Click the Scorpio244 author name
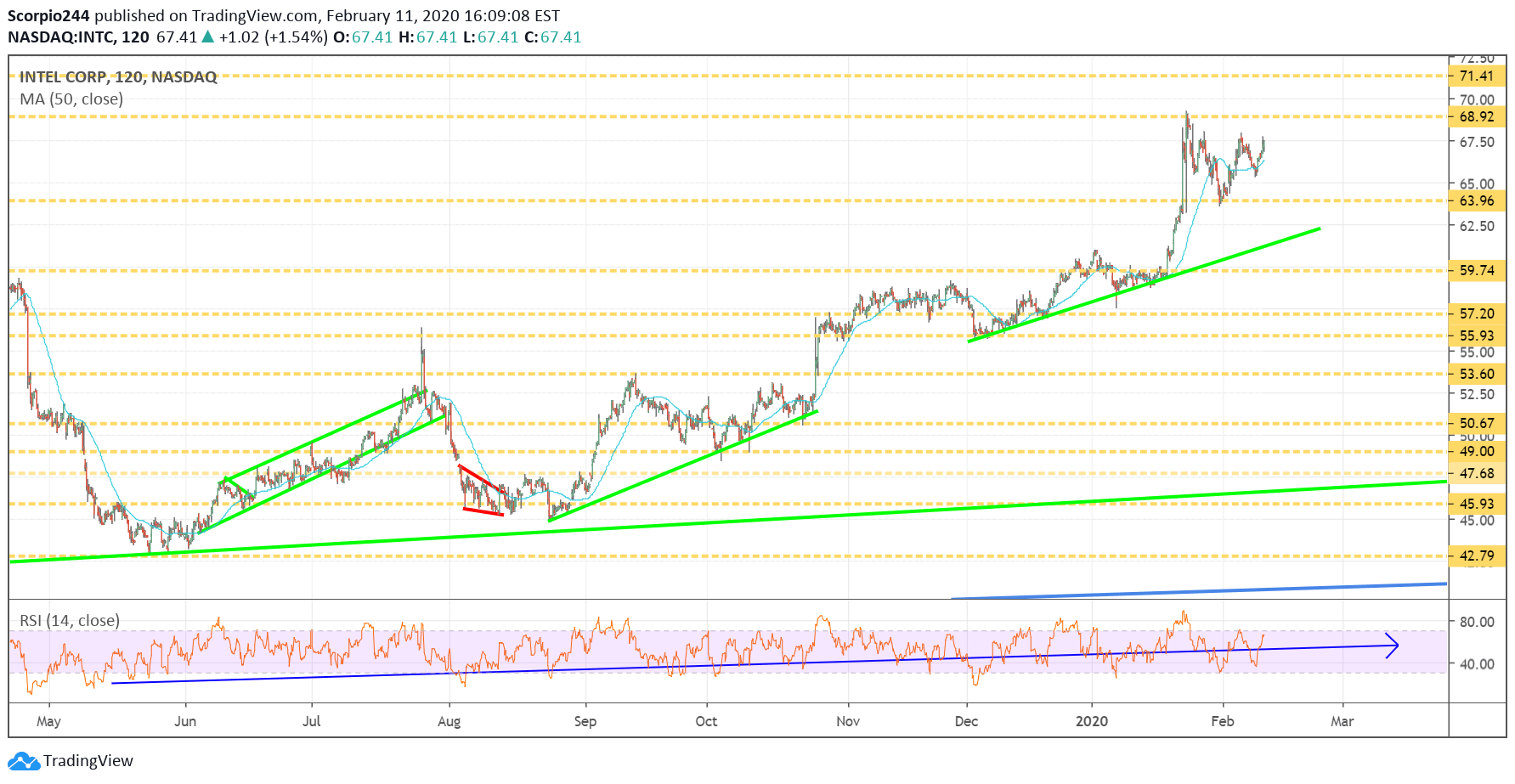Image resolution: width=1515 pixels, height=784 pixels. (48, 15)
